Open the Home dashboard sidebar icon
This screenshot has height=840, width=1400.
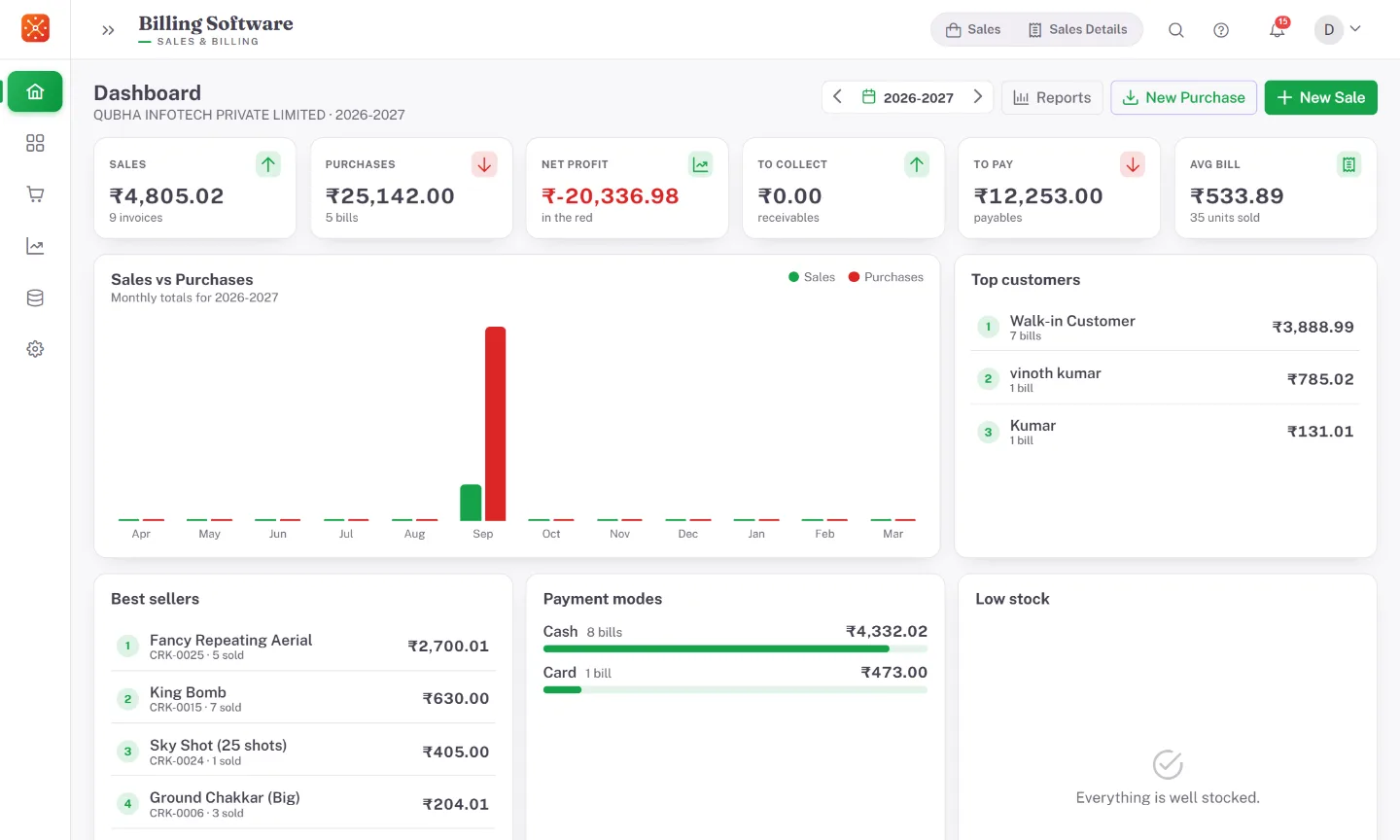[35, 91]
